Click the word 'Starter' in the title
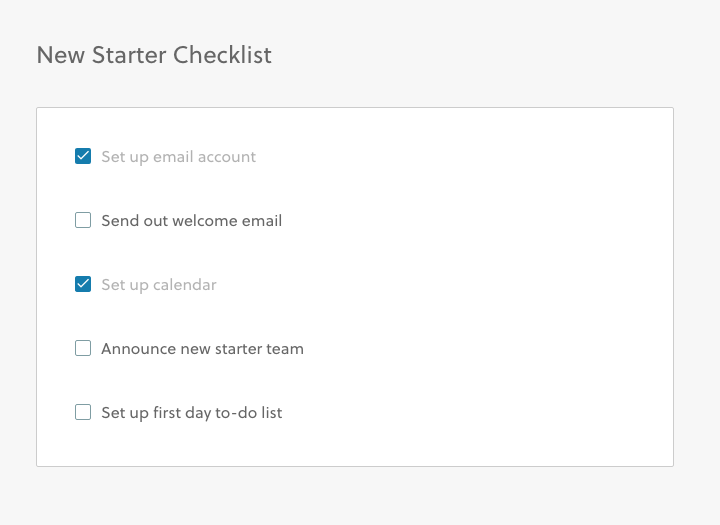 (x=129, y=55)
